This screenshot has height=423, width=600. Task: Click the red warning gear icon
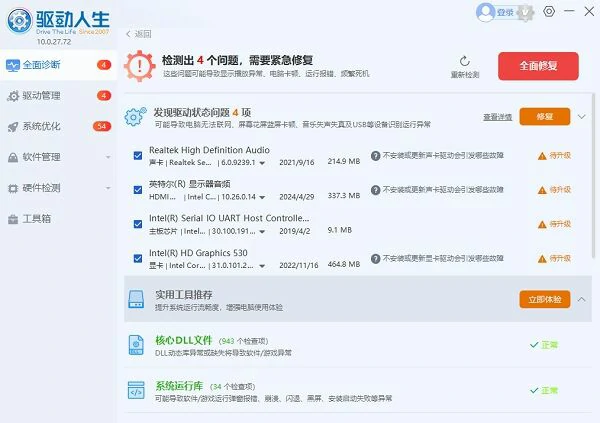(x=140, y=66)
